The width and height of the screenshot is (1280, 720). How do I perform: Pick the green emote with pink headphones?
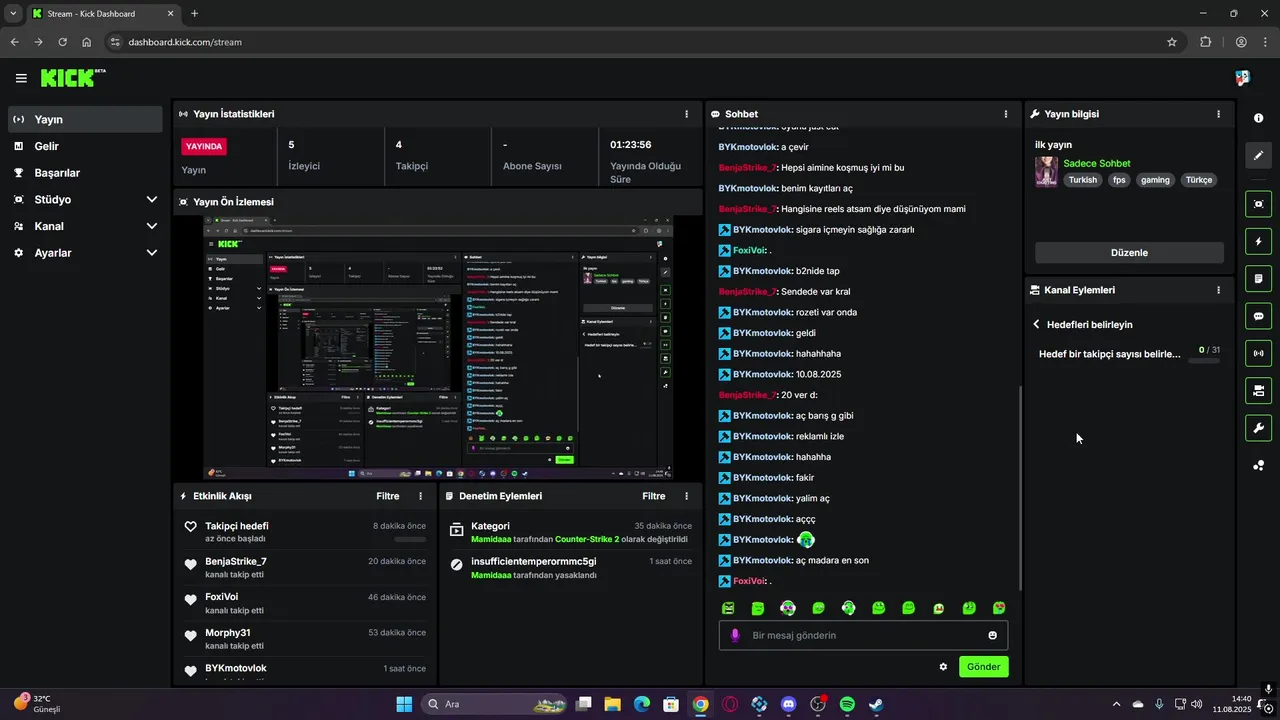tap(788, 608)
